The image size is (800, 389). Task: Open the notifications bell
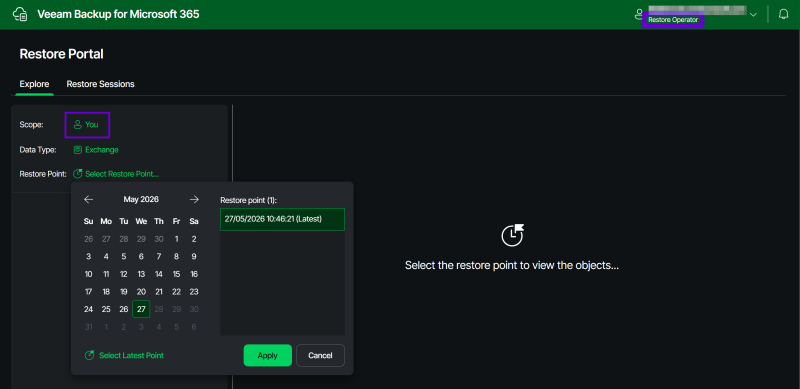(784, 14)
